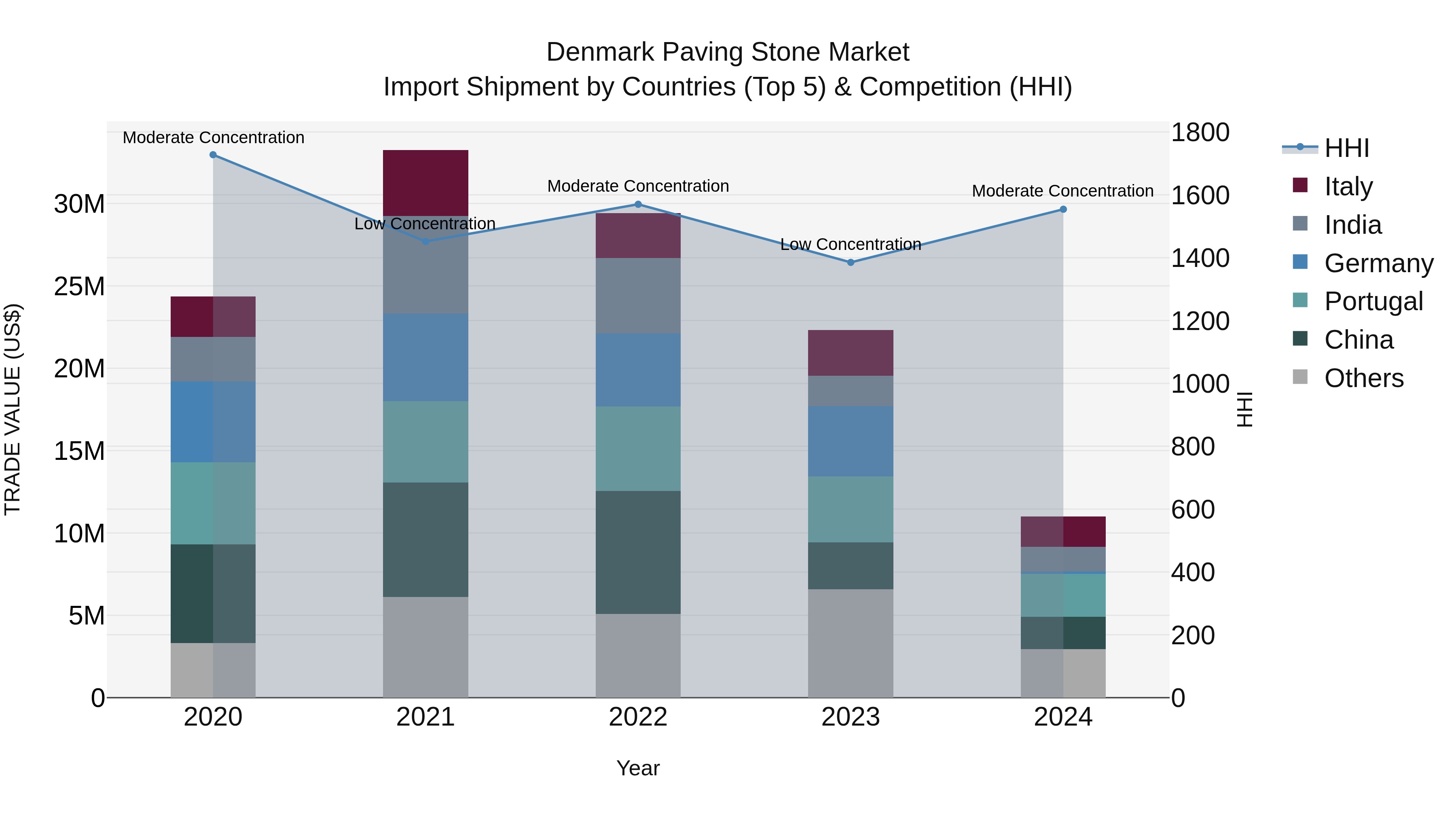Screen dimensions: 1456x819
Task: Click the Germany segment of the 2022 bar
Action: 638,370
